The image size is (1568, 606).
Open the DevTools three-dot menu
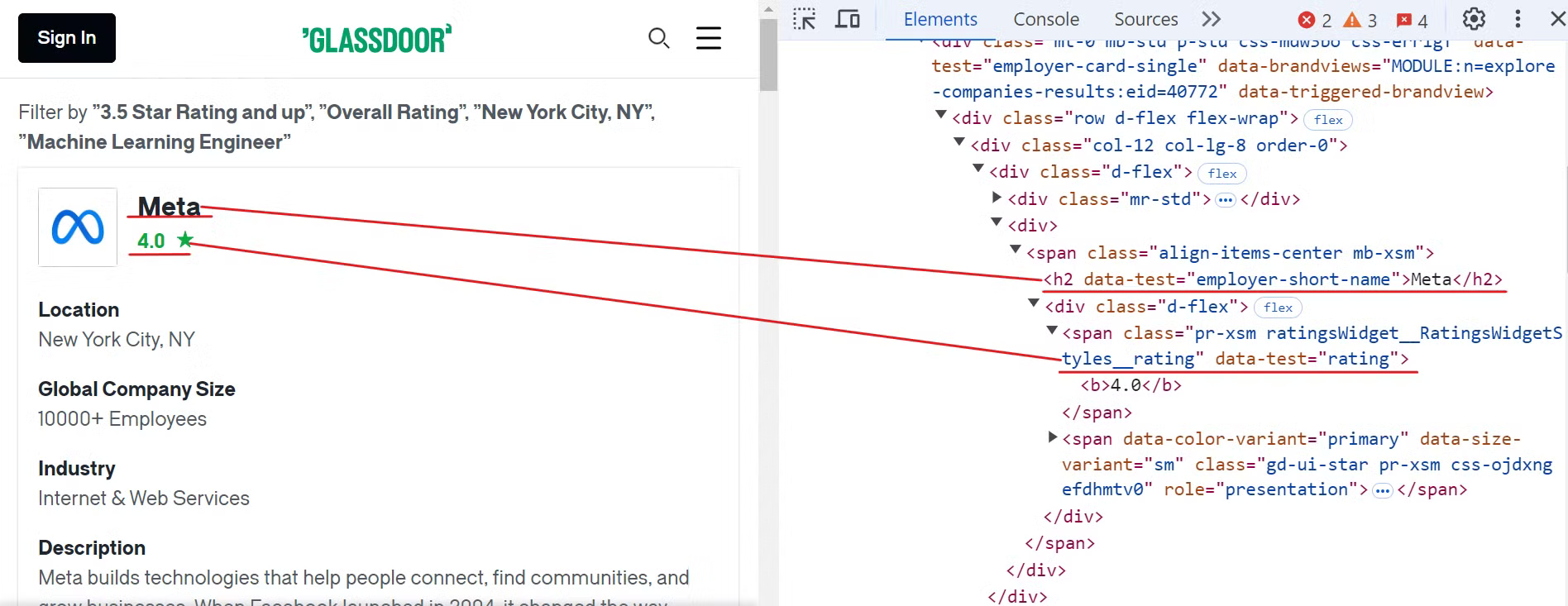pyautogui.click(x=1518, y=19)
